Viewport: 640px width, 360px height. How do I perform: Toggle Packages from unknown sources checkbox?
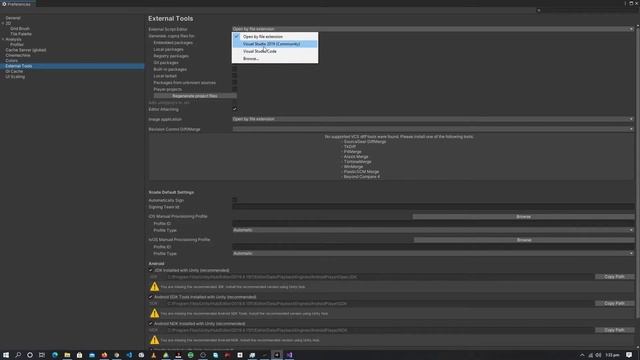click(235, 82)
